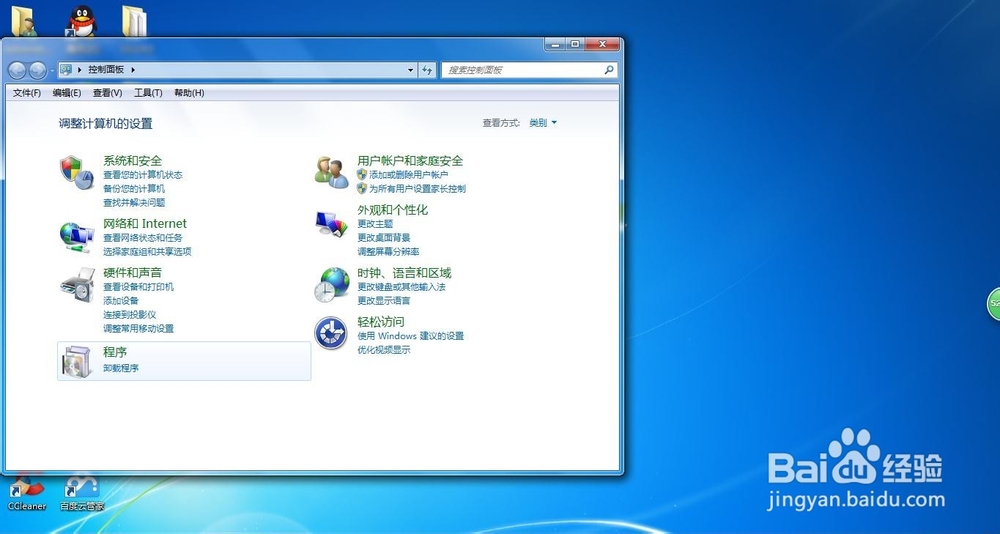Click 选择家庭组和共享选项 link

pyautogui.click(x=147, y=251)
